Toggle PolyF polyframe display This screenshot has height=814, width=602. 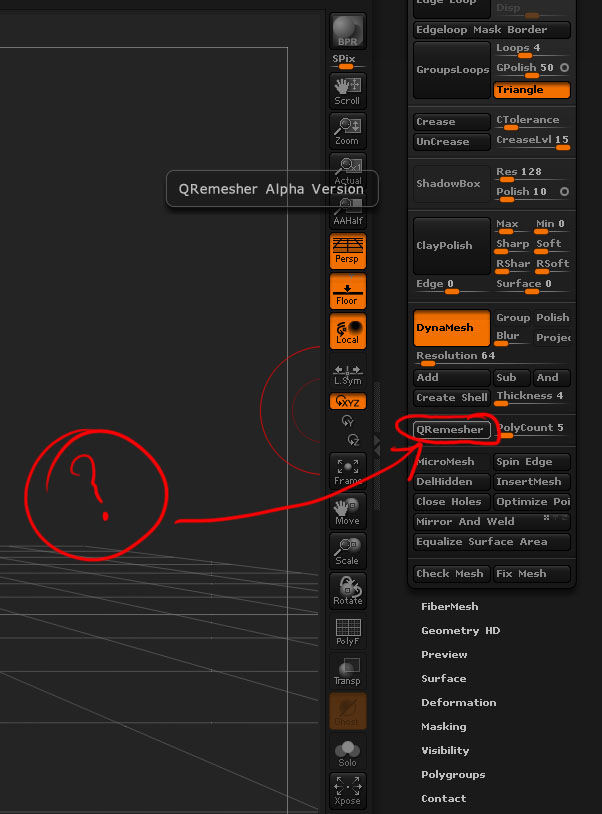point(348,631)
